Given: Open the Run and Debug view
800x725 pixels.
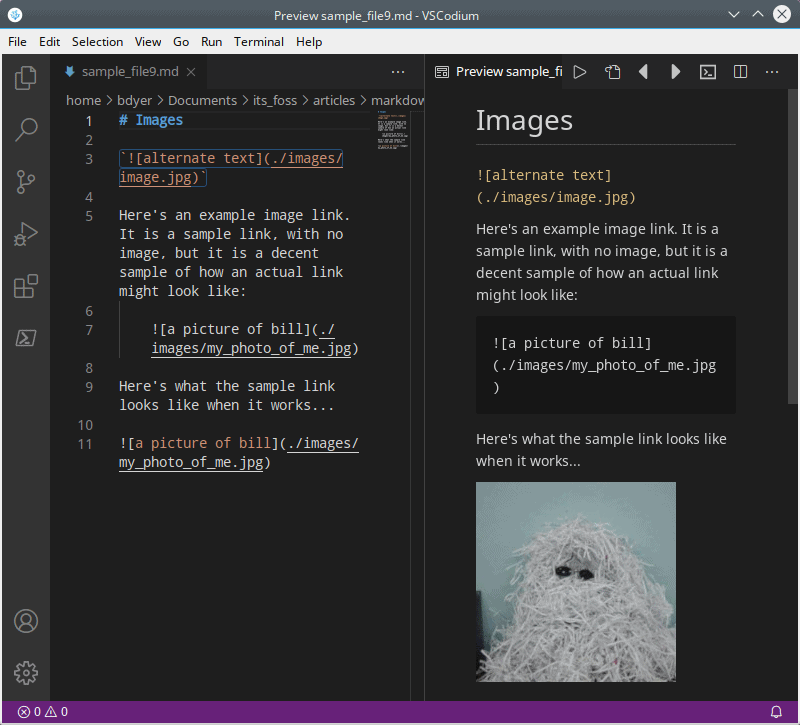Looking at the screenshot, I should point(26,235).
